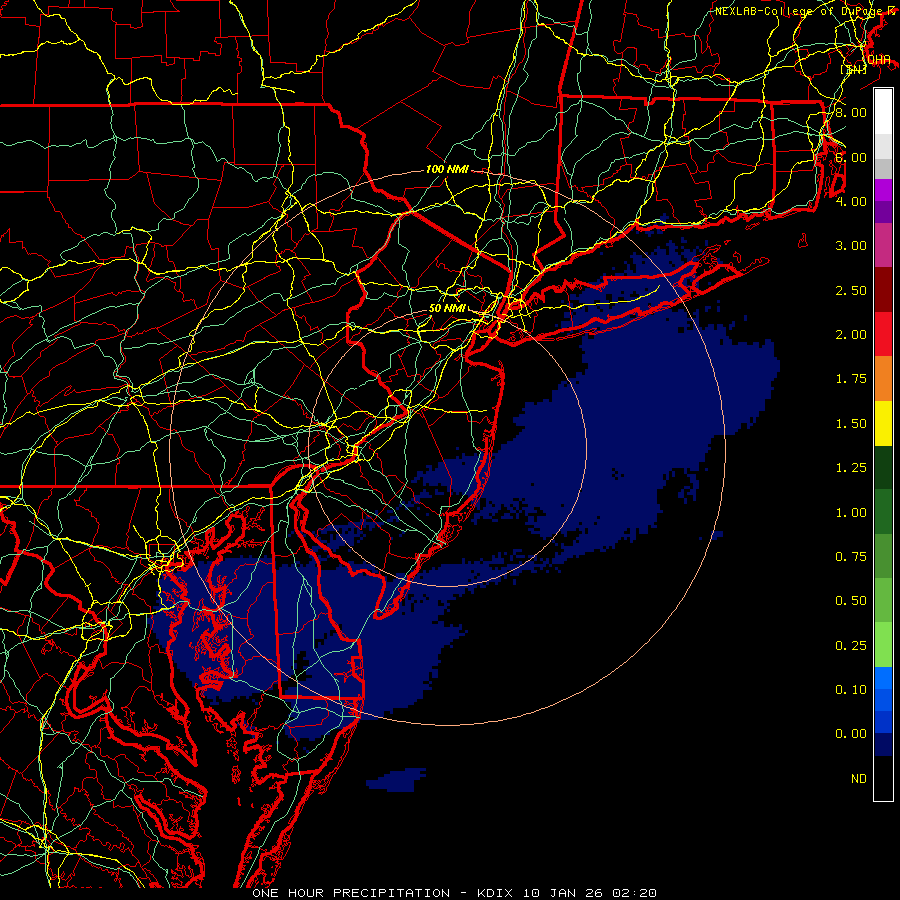Click the 0.00 legend value

coord(851,734)
